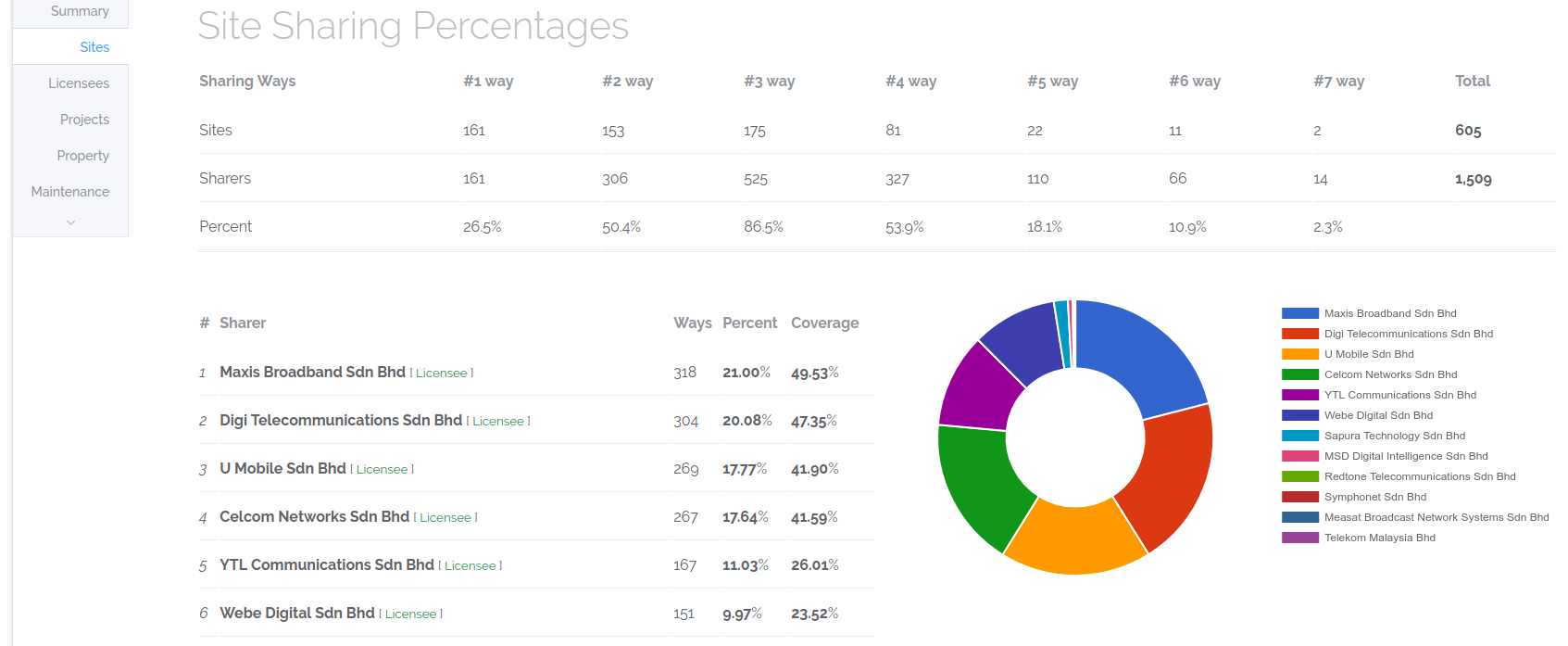This screenshot has width=1568, height=646.
Task: Click Sapura Technology Sdn Bhd legend label
Action: pos(1395,436)
